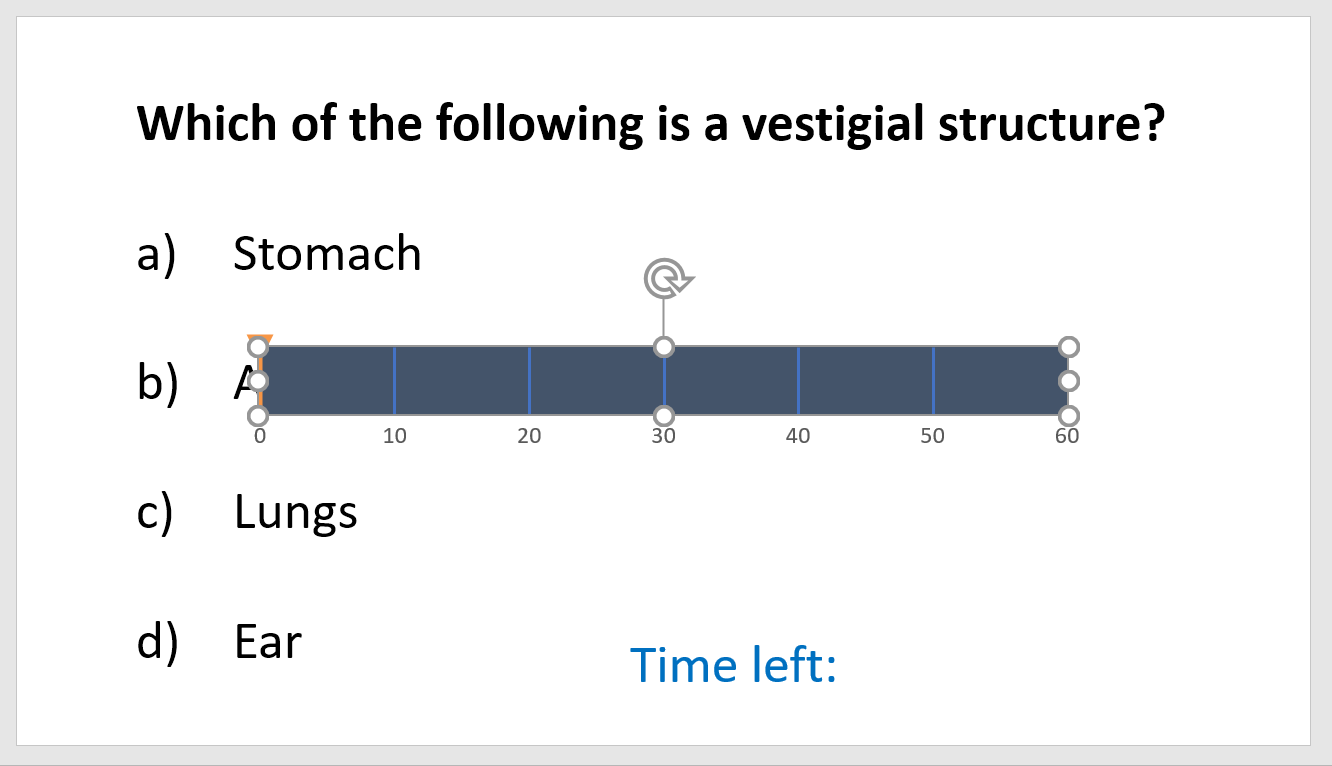1332x766 pixels.
Task: Click the Ear answer option
Action: tap(268, 642)
